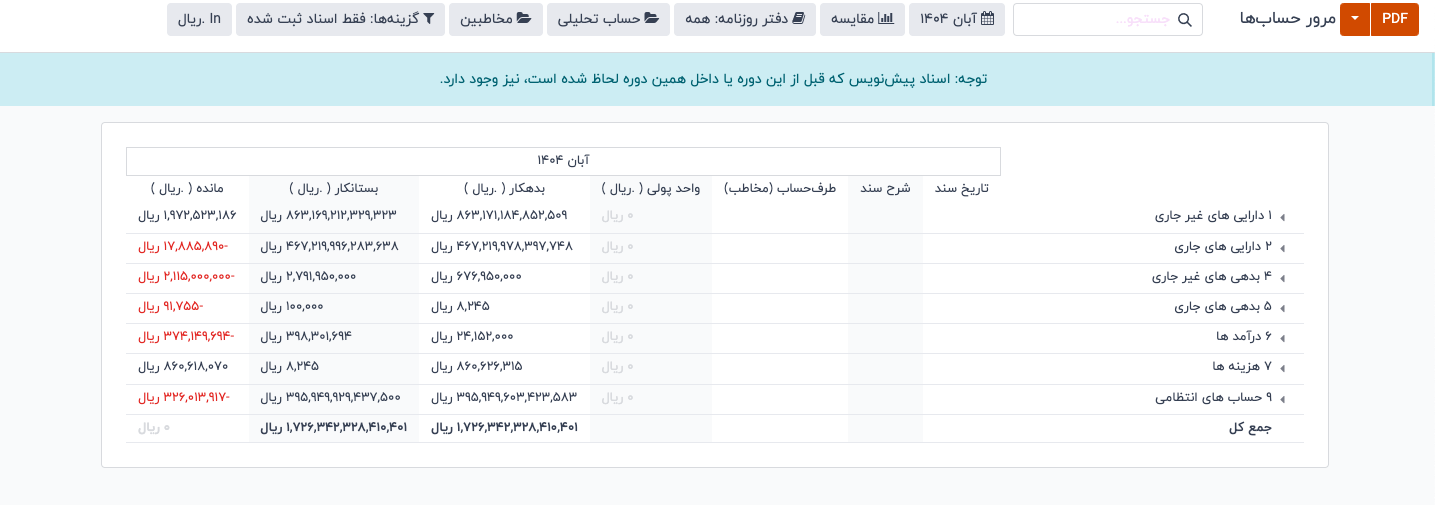Click the مانده balance column header
1435x505 pixels.
coord(187,188)
